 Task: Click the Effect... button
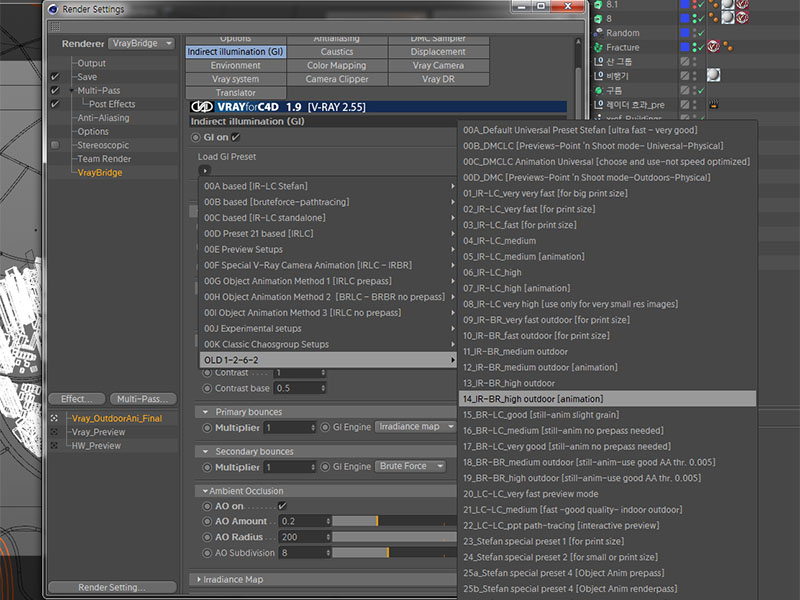click(x=77, y=399)
